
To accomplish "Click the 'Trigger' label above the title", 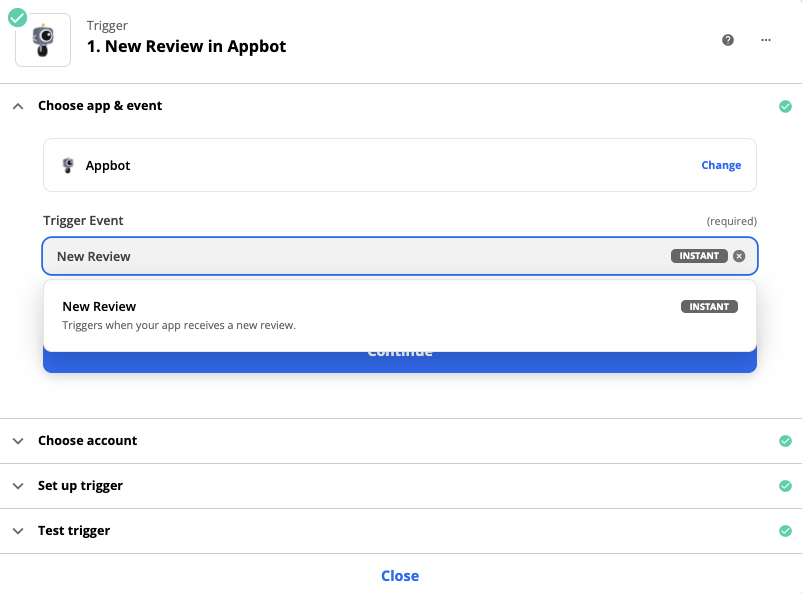I will tap(107, 26).
